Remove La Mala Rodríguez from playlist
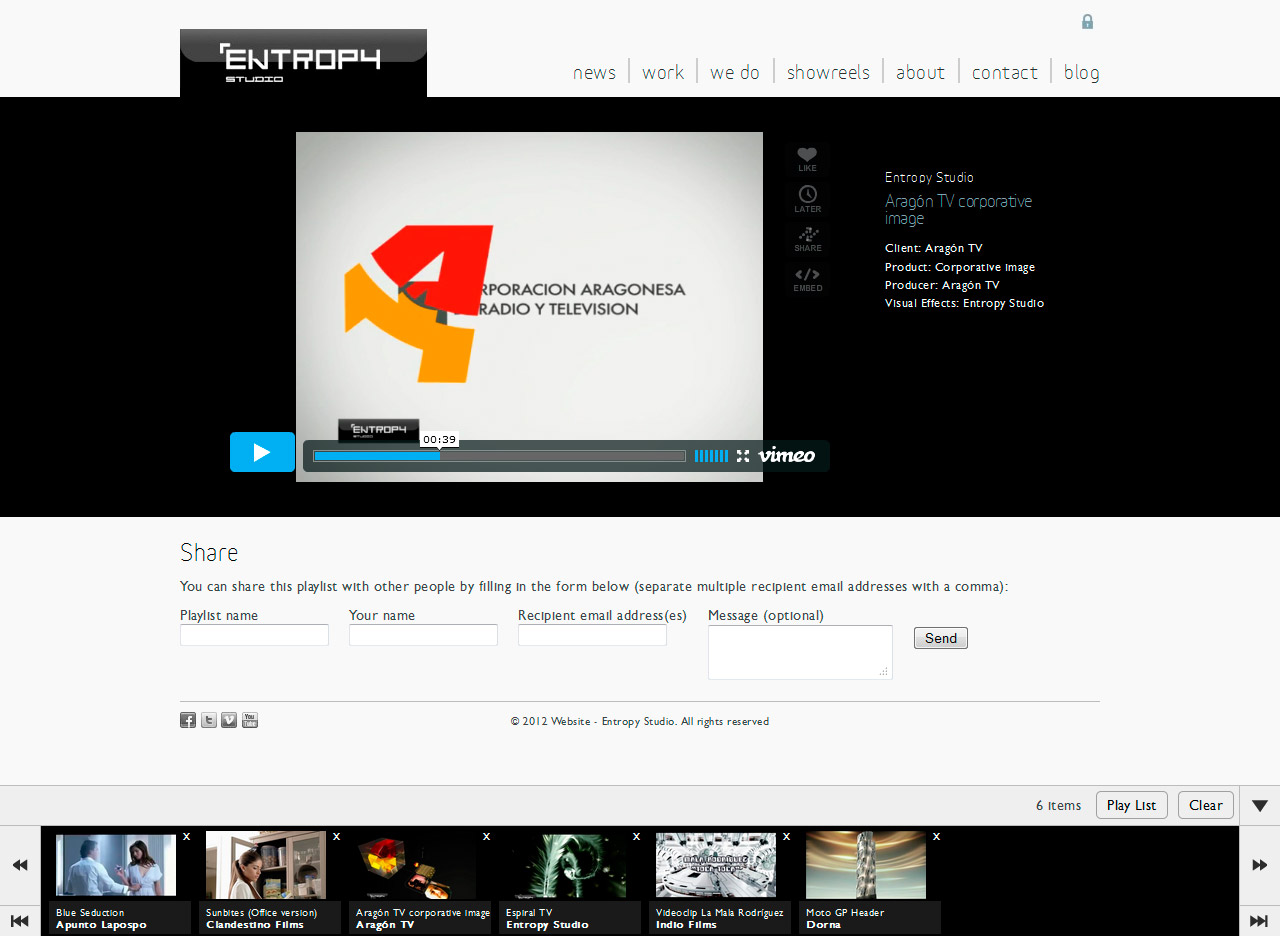The width and height of the screenshot is (1280, 936). click(x=787, y=837)
